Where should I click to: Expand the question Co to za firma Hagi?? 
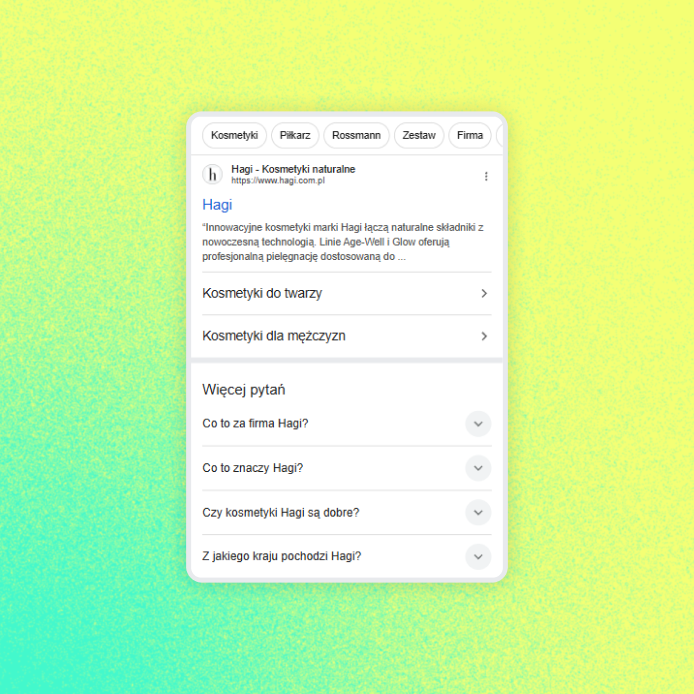point(478,424)
